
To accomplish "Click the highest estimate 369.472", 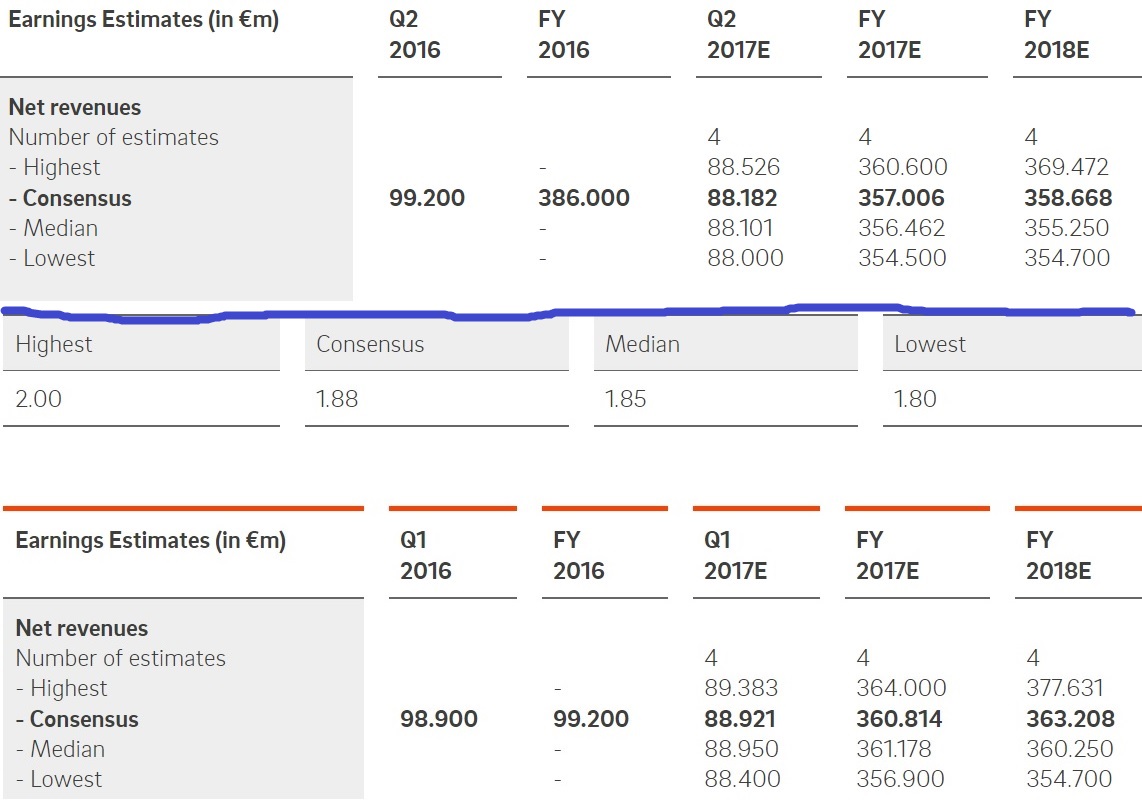I will click(1067, 167).
